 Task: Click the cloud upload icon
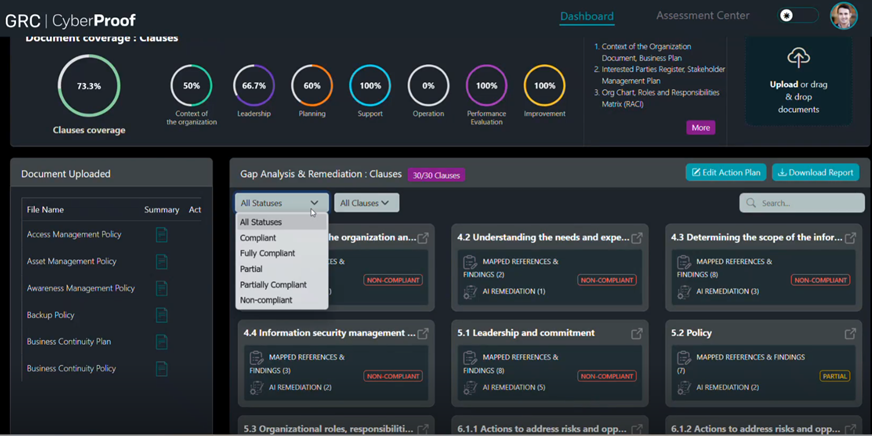pyautogui.click(x=799, y=57)
